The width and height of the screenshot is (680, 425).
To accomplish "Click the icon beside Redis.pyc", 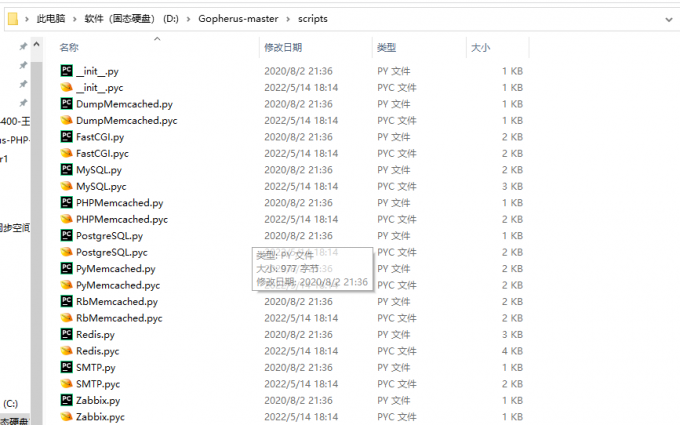I will point(66,351).
